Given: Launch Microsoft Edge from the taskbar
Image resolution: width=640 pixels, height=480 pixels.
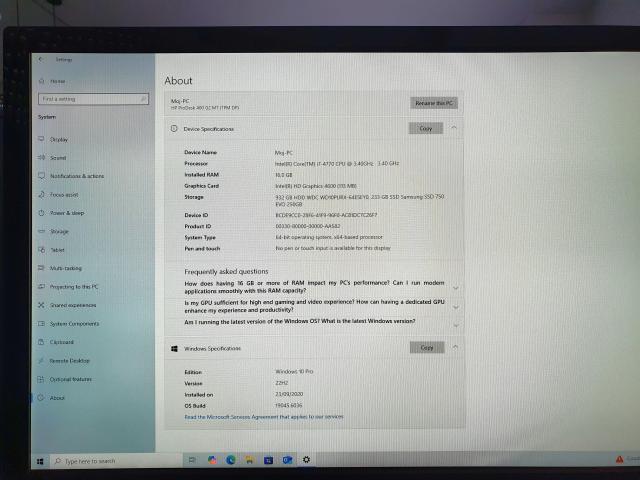Looking at the screenshot, I should click(231, 460).
